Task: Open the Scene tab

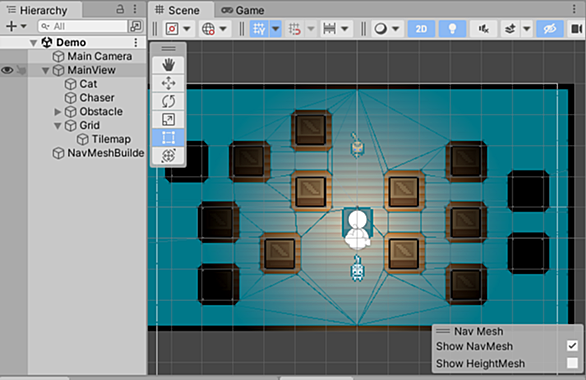Action: [178, 10]
